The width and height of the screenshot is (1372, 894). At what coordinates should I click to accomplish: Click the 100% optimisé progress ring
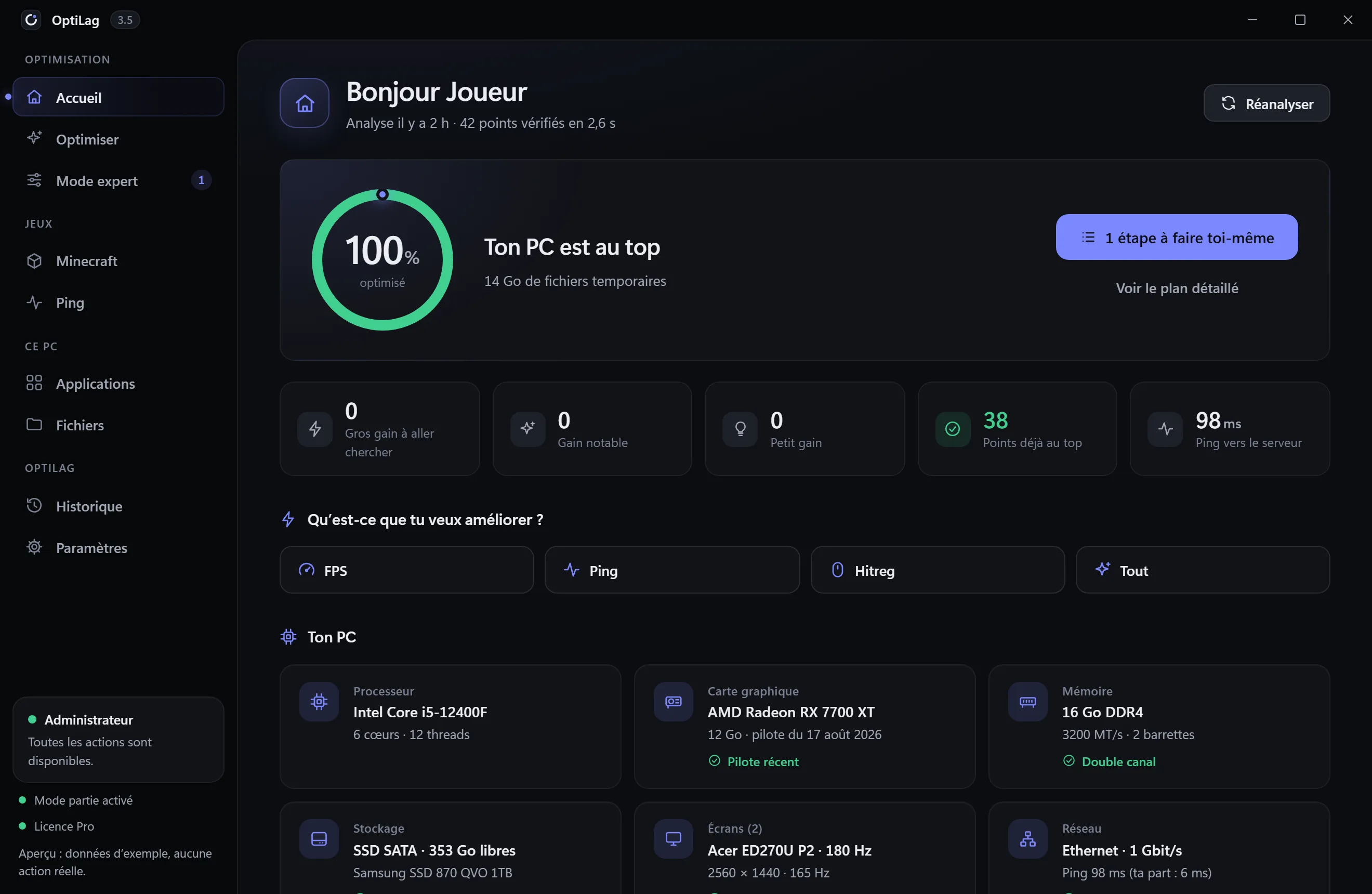(382, 259)
